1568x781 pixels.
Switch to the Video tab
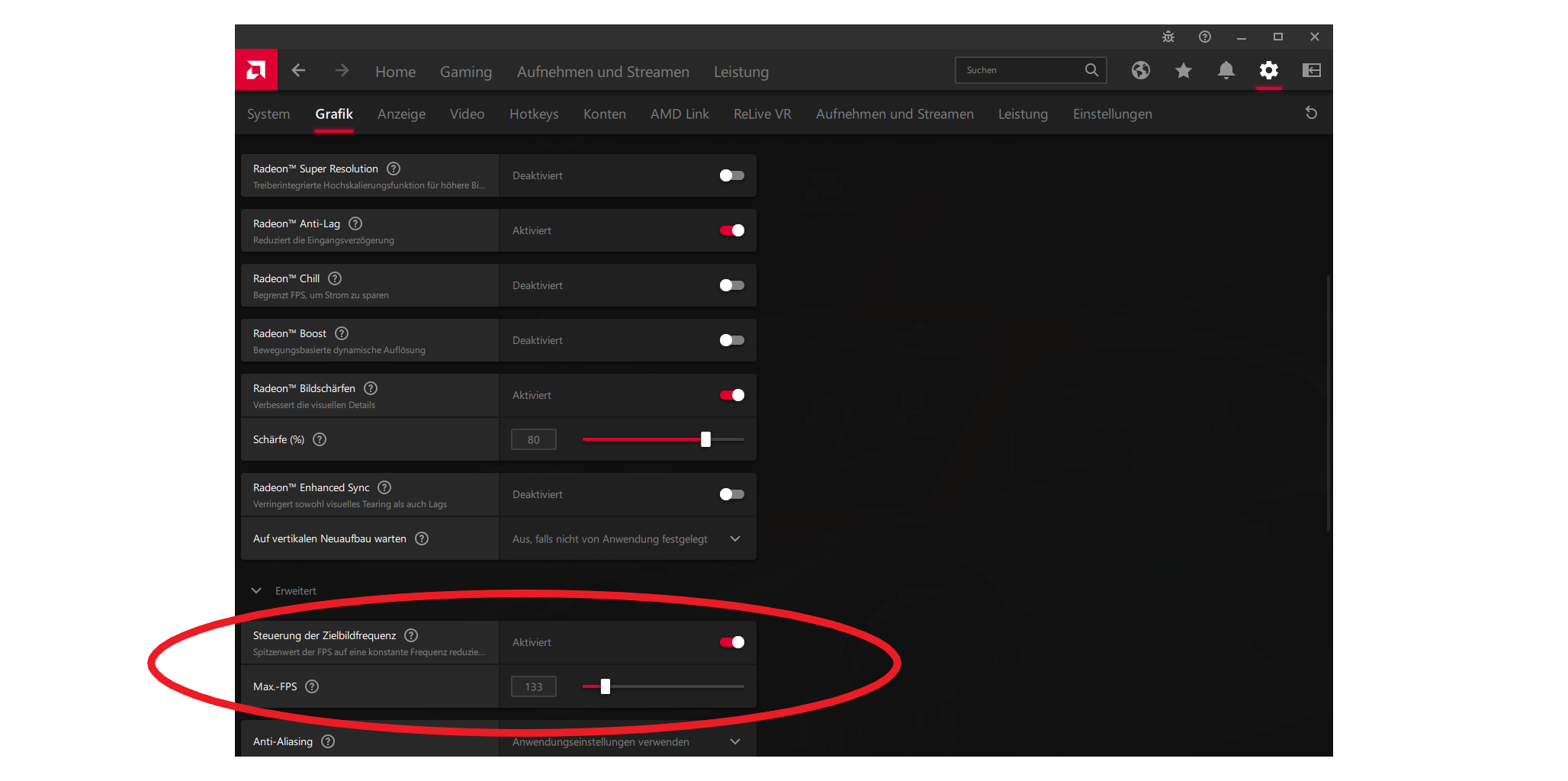(x=467, y=114)
